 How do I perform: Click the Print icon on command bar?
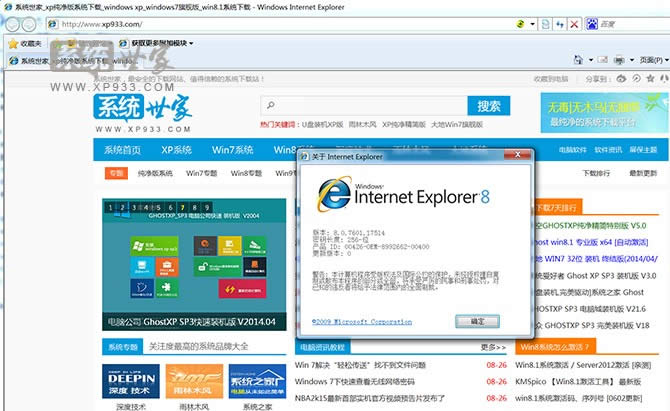pos(619,60)
